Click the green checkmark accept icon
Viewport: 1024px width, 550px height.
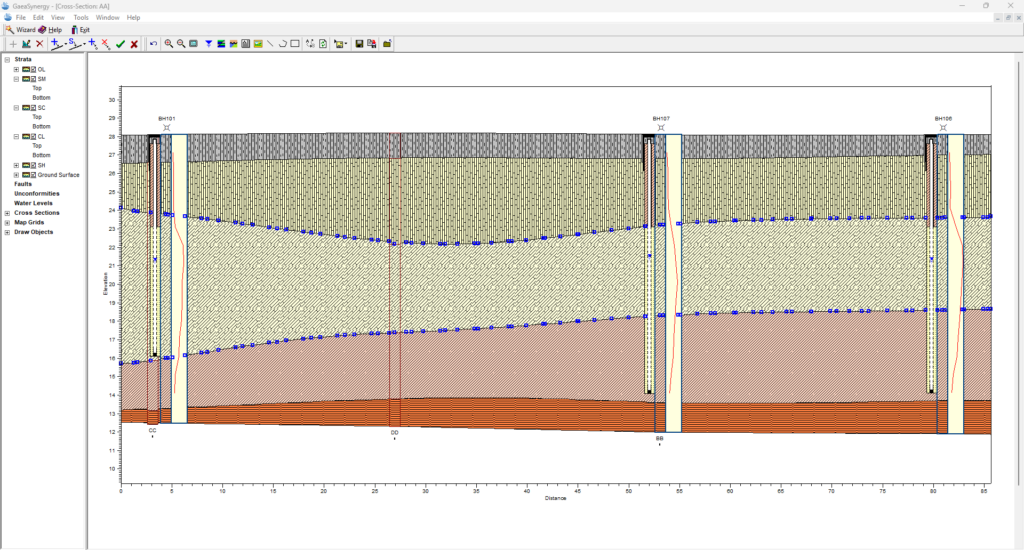[x=120, y=44]
